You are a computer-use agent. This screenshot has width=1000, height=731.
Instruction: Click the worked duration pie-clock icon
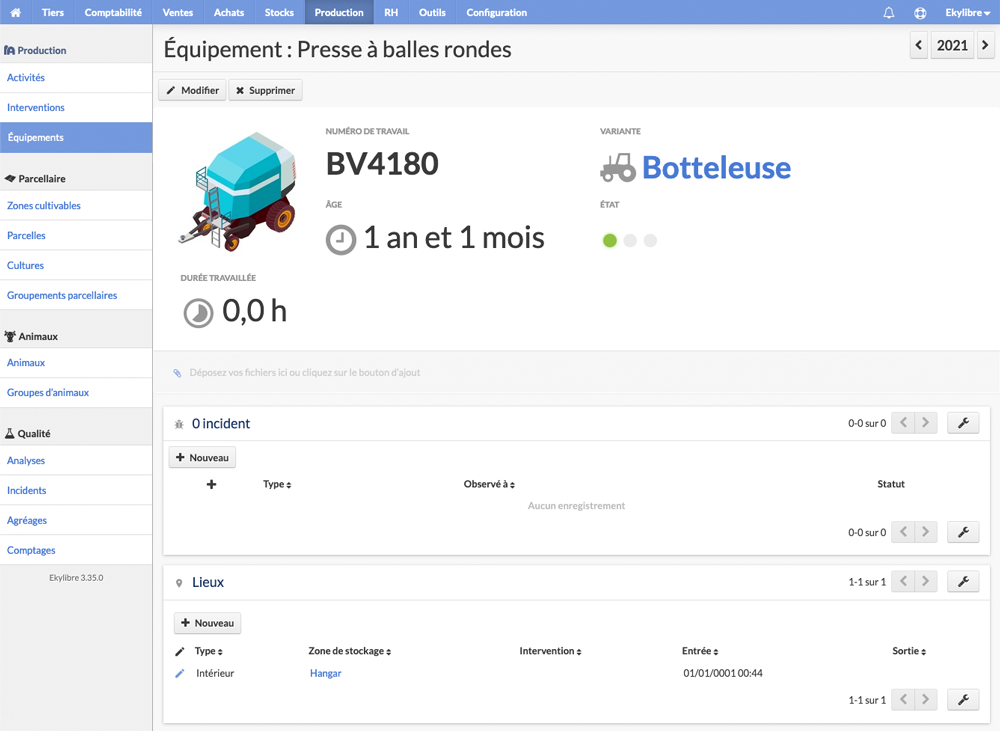(x=198, y=313)
